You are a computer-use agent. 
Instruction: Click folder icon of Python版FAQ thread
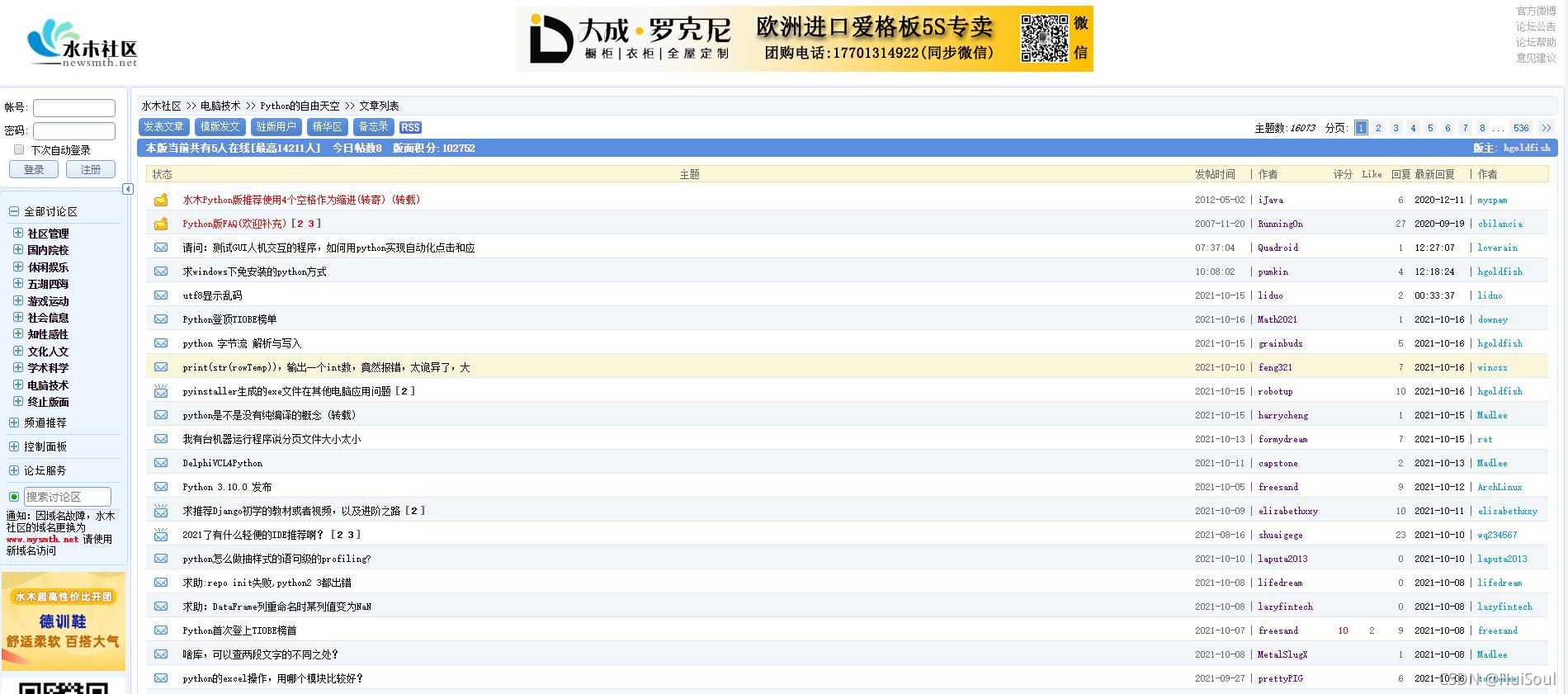pos(161,224)
